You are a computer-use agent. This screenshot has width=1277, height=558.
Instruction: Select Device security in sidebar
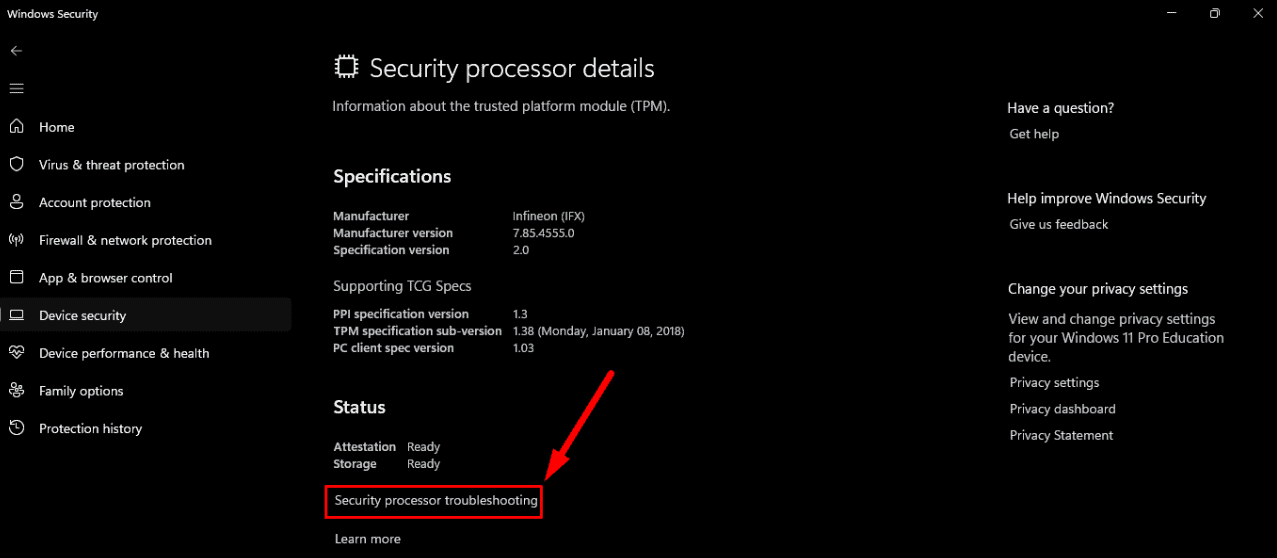tap(82, 315)
